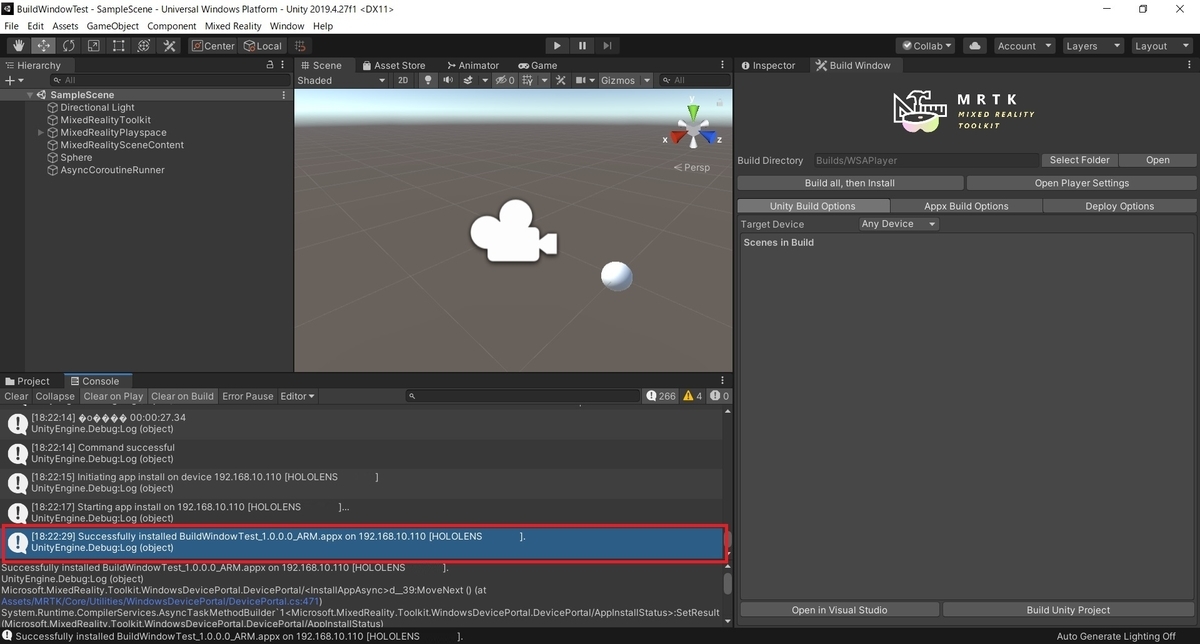Select the Move tool
The height and width of the screenshot is (644, 1200).
pyautogui.click(x=44, y=46)
